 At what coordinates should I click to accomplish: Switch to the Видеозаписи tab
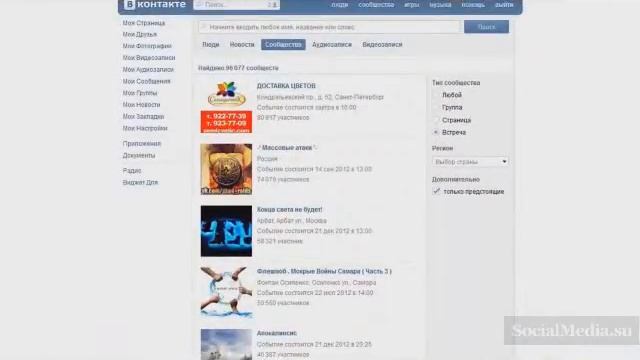(x=382, y=44)
